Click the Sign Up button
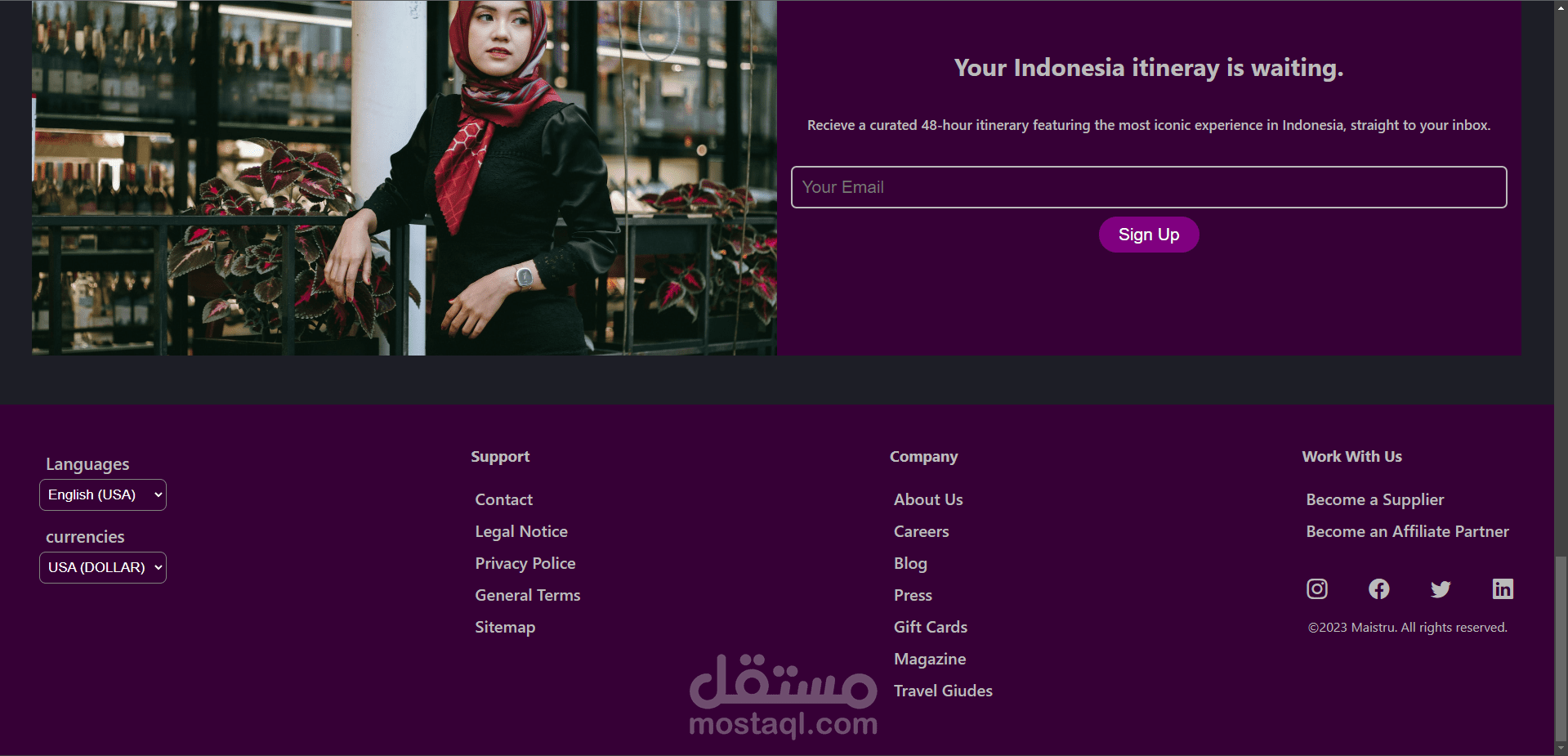The width and height of the screenshot is (1568, 756). click(1149, 235)
